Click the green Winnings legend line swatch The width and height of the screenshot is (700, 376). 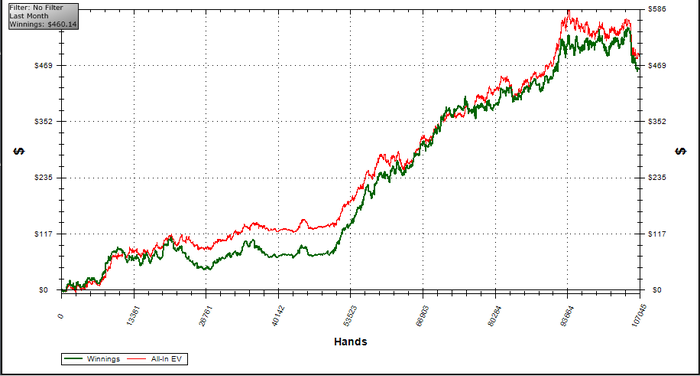pos(73,359)
